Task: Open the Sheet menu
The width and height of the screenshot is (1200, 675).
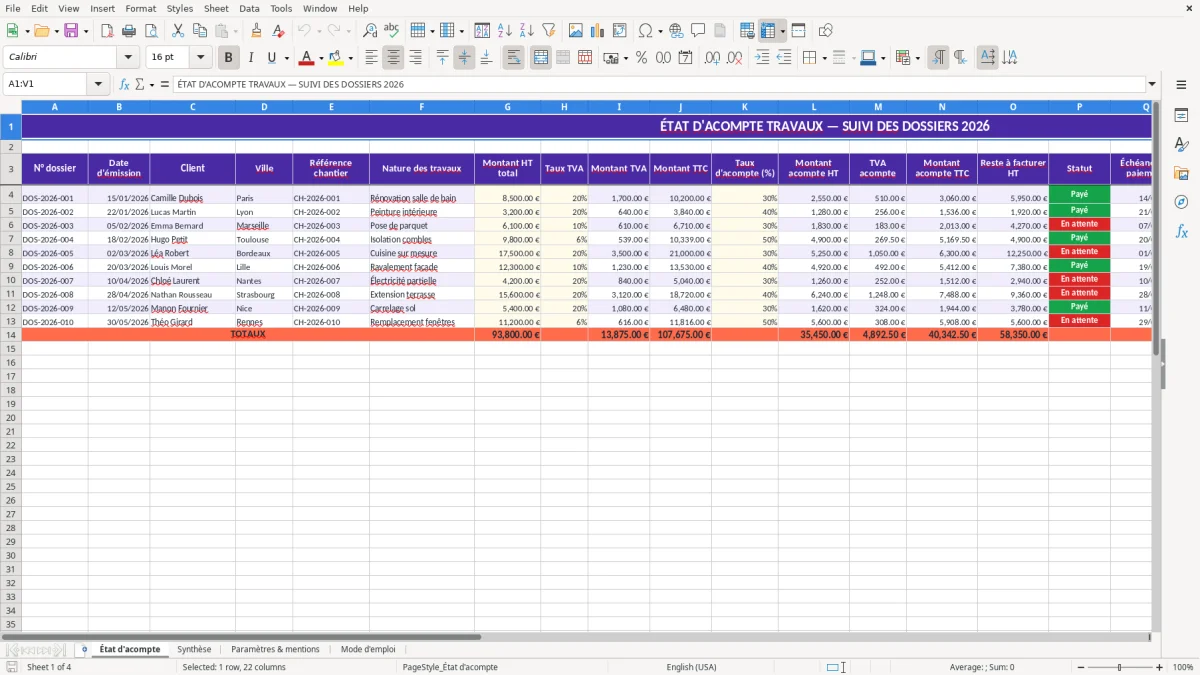Action: coord(216,8)
